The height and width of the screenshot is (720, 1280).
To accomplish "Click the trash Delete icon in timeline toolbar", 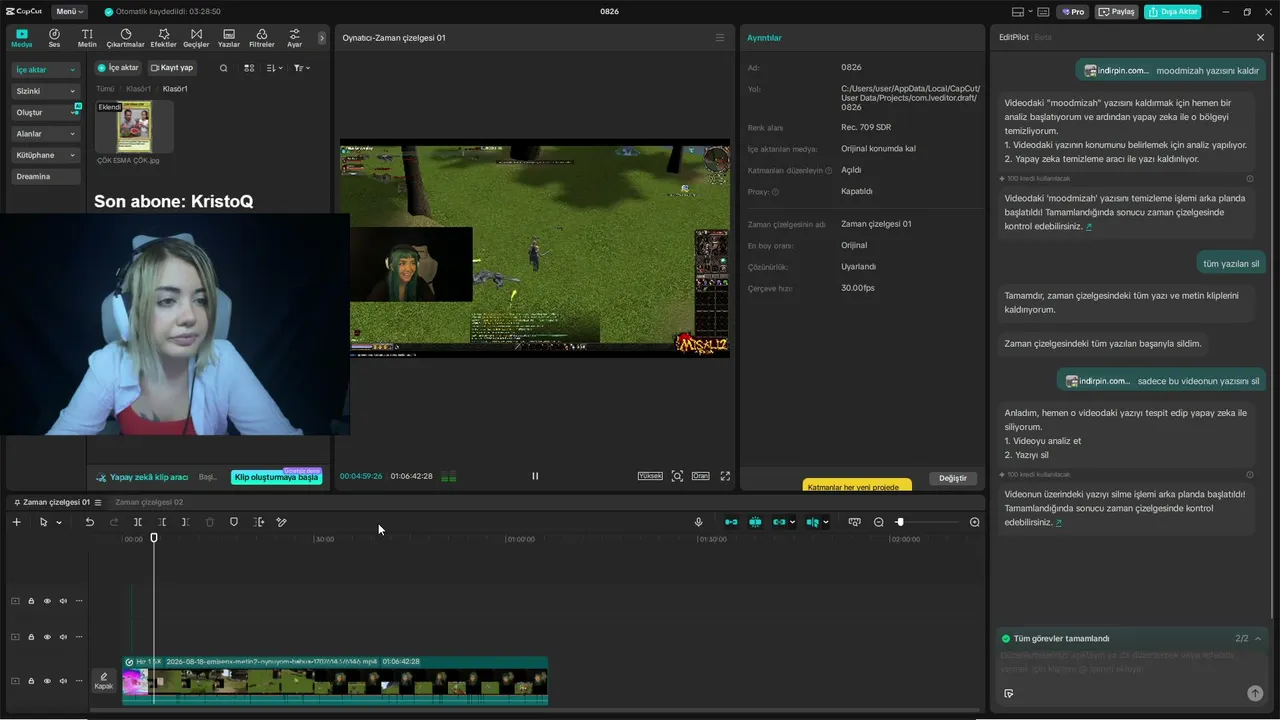I will tap(210, 522).
